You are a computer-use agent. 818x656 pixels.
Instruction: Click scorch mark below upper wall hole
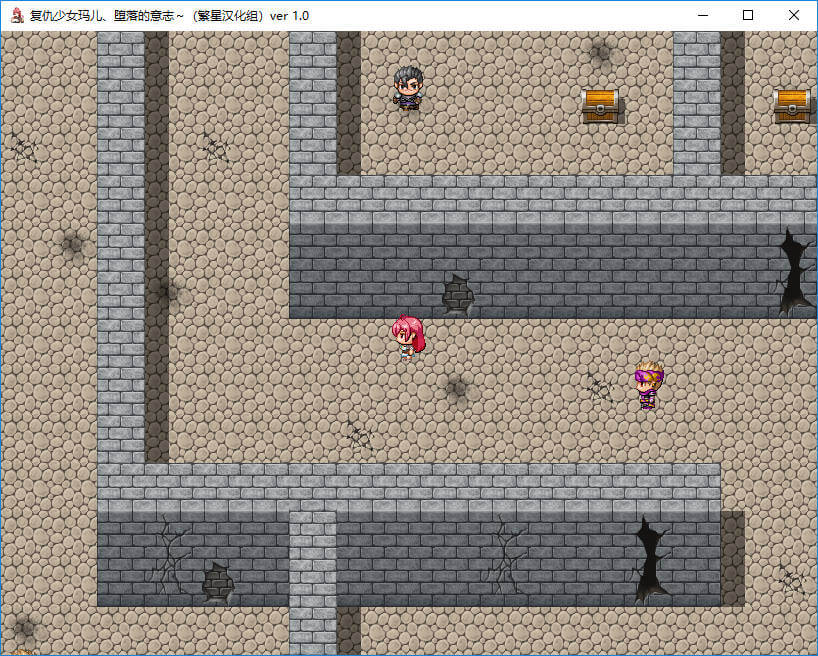(x=457, y=387)
